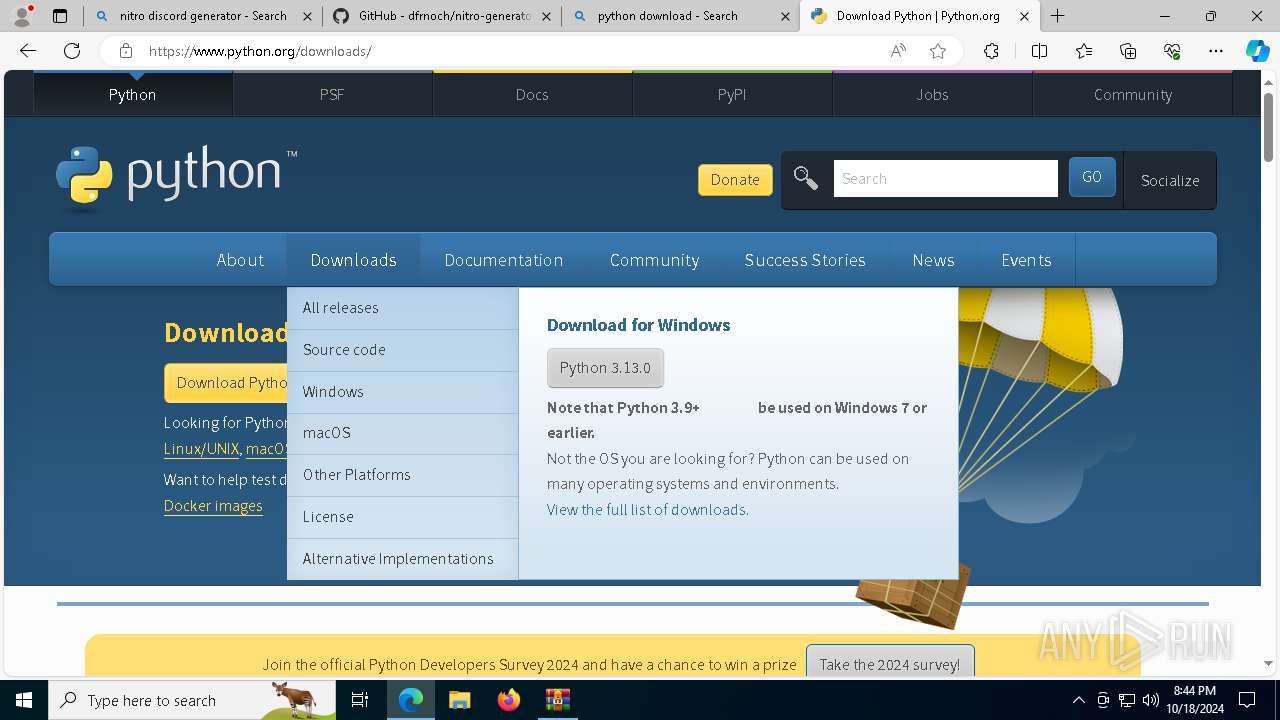This screenshot has height=720, width=1280.
Task: Toggle the Read aloud icon
Action: point(898,51)
